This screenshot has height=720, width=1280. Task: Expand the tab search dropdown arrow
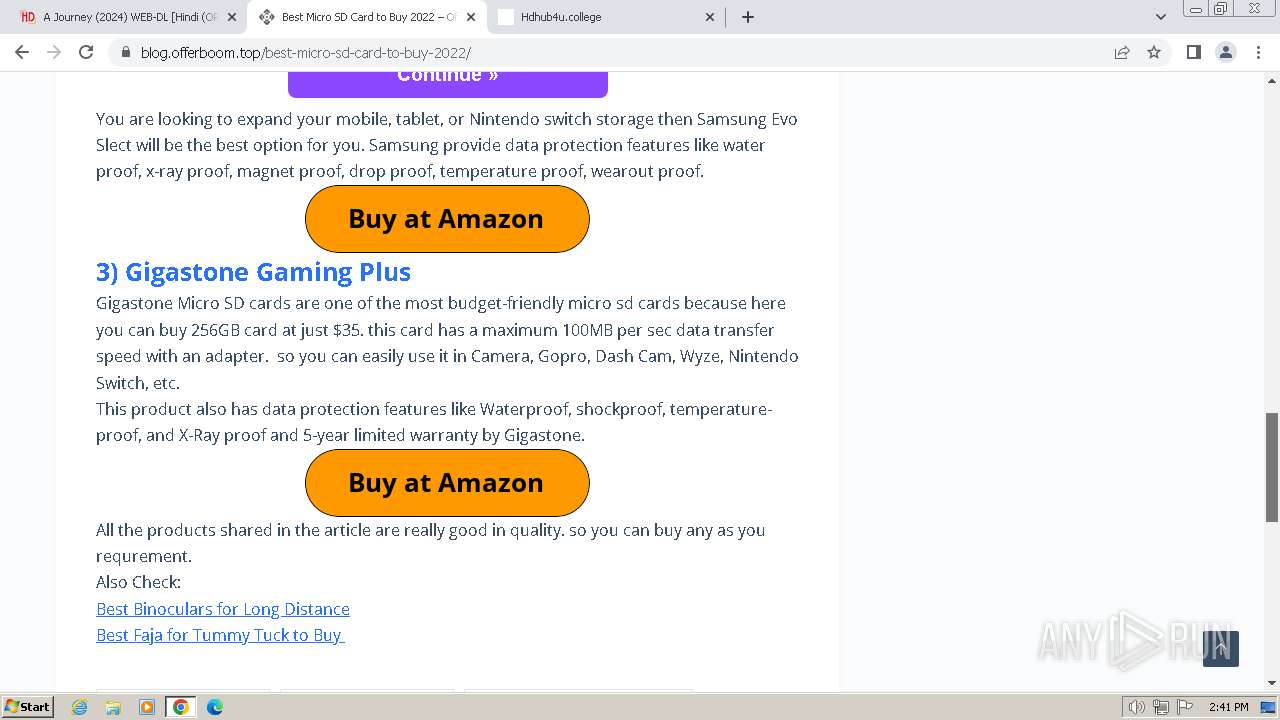click(x=1161, y=17)
